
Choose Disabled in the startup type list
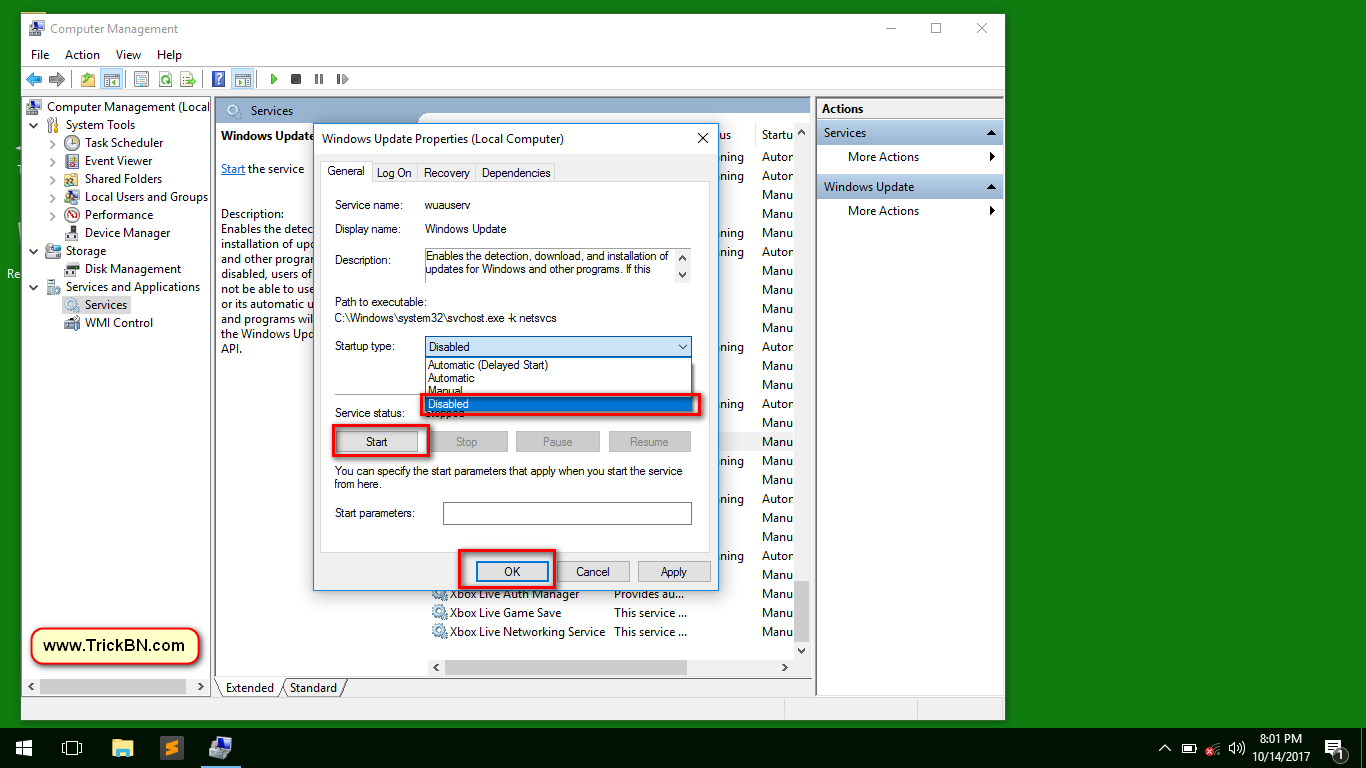coord(558,404)
